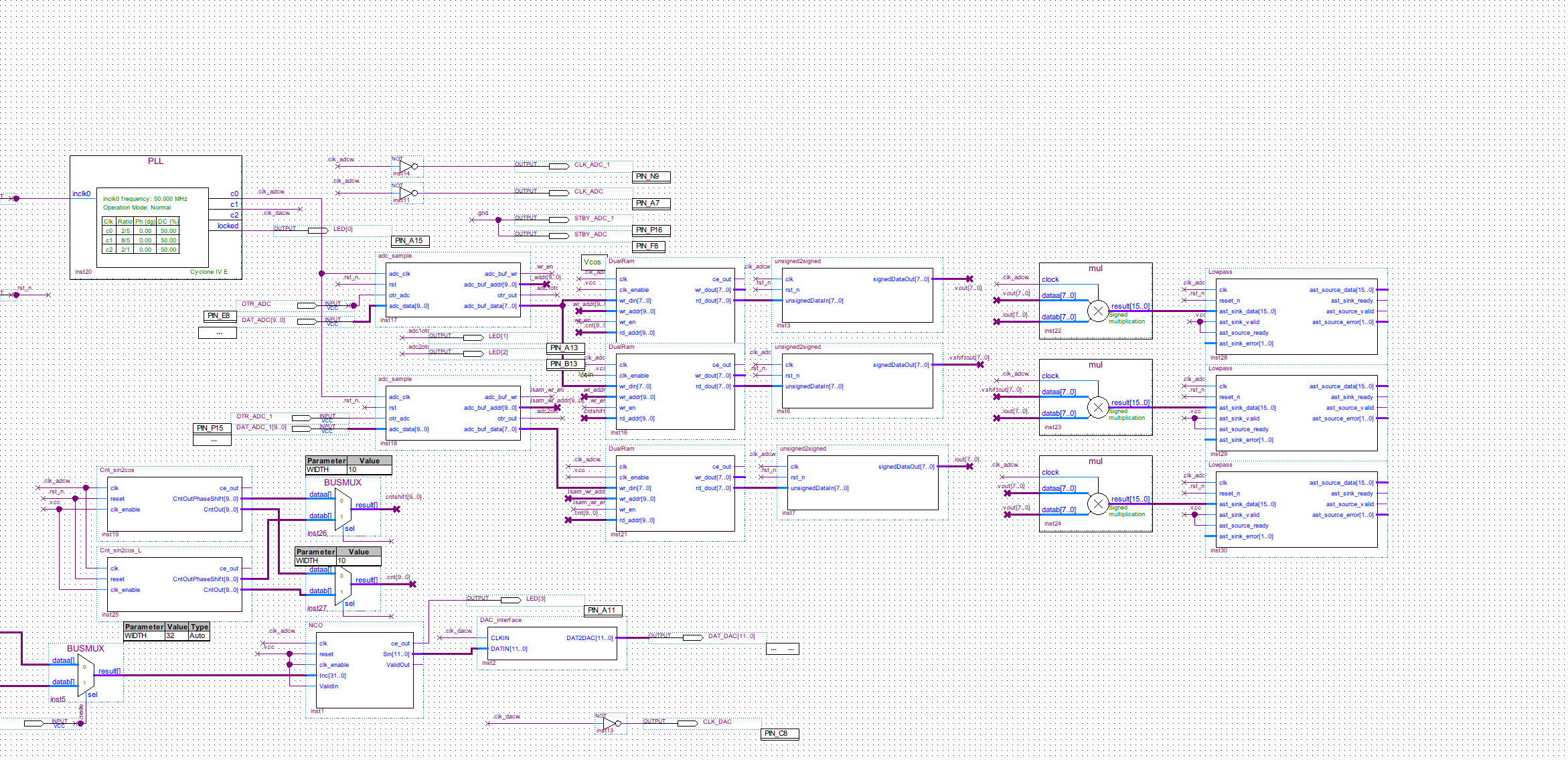Image resolution: width=1568 pixels, height=760 pixels.
Task: Select the BUSMUX symbol inst5
Action: point(86,675)
